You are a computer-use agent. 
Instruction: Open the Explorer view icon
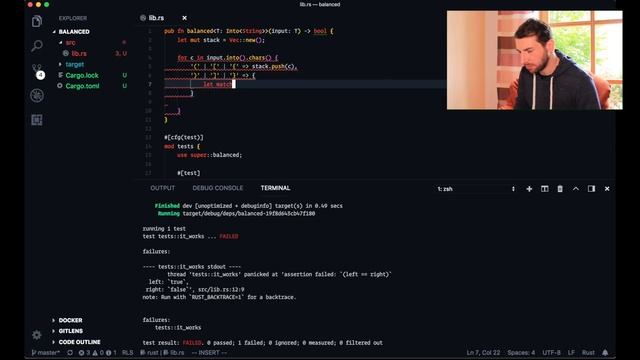pyautogui.click(x=37, y=21)
